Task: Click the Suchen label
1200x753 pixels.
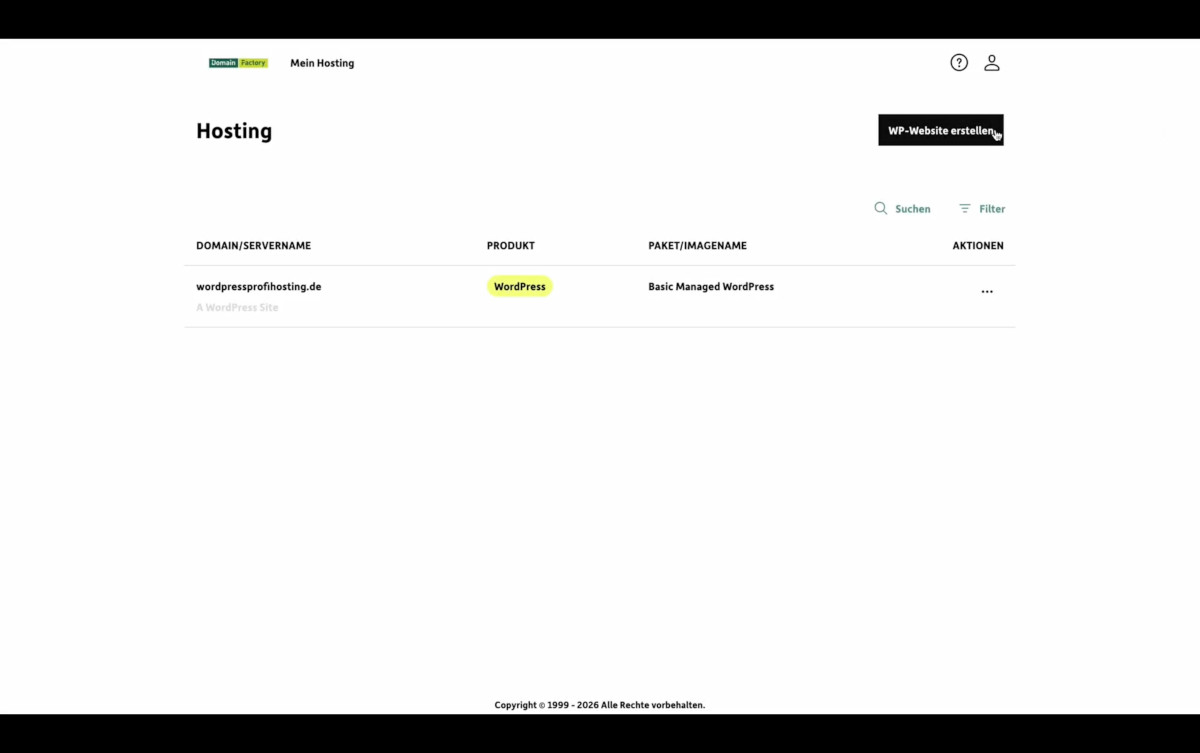Action: pyautogui.click(x=913, y=209)
